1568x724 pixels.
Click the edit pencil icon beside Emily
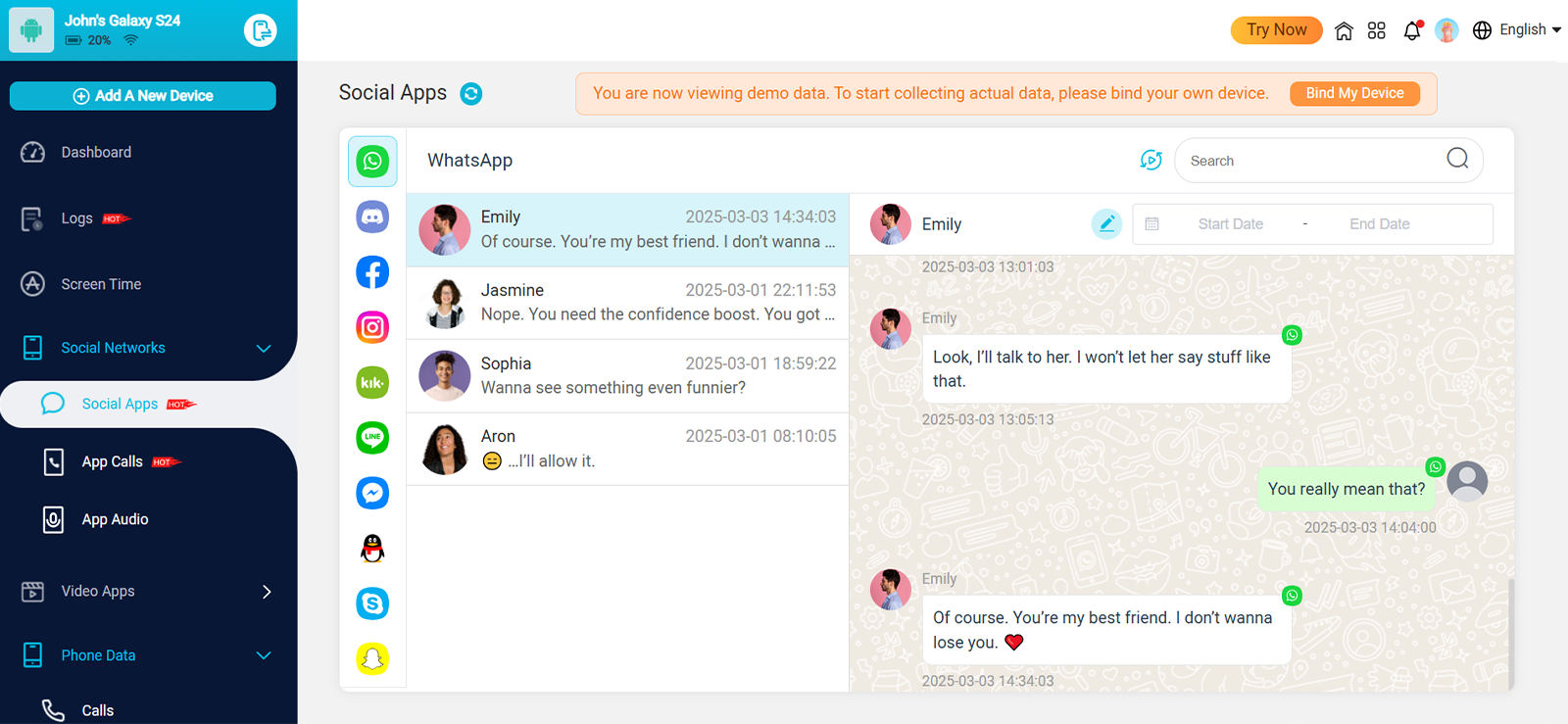point(1106,224)
